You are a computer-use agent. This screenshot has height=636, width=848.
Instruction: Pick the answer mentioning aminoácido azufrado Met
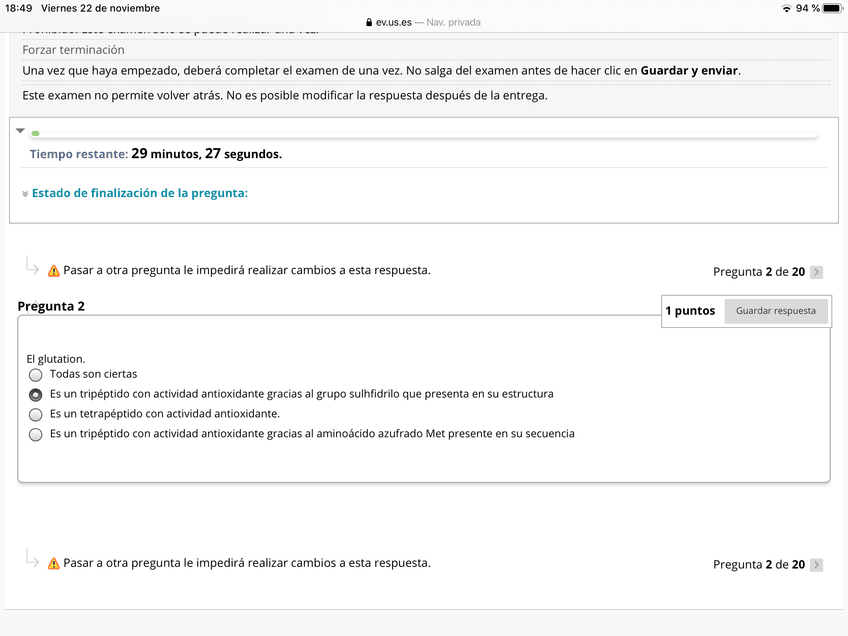click(x=36, y=435)
